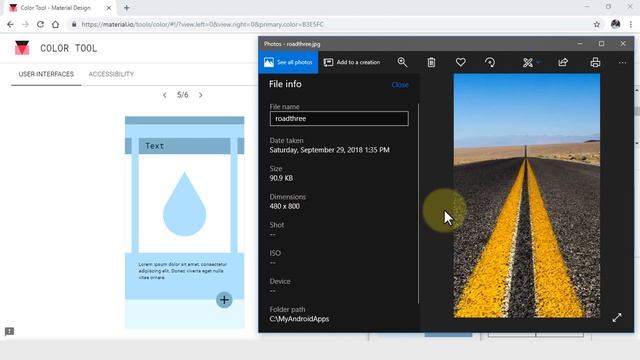Rotate the photo icon

point(490,62)
